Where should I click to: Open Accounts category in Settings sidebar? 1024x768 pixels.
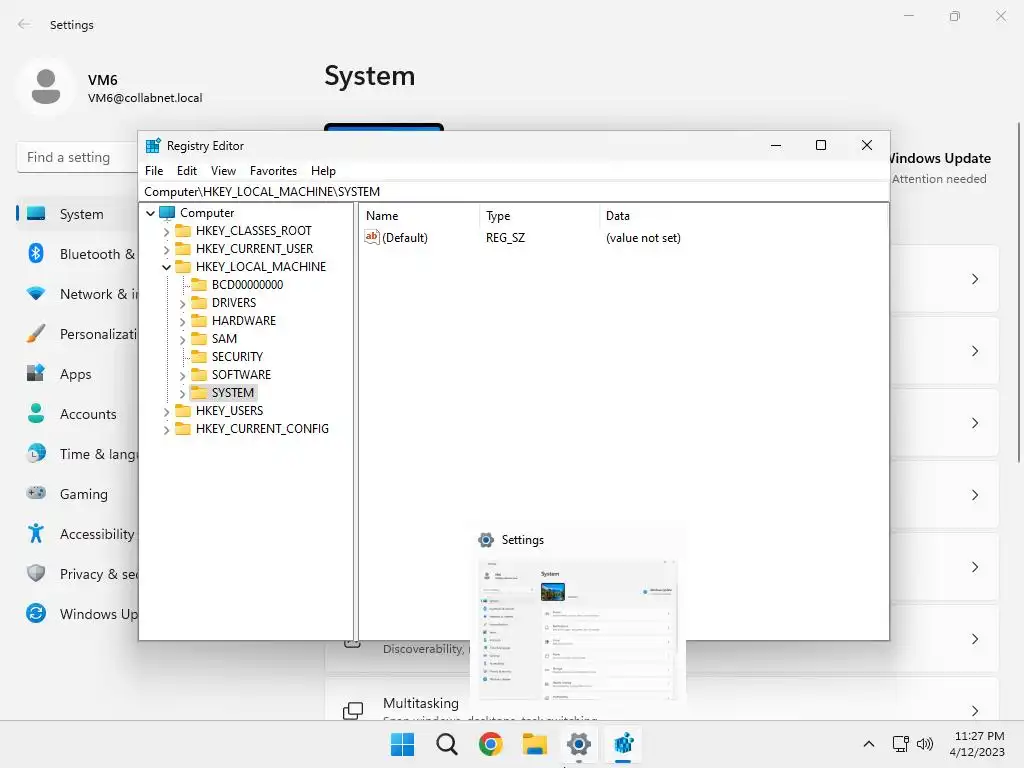coord(77,414)
